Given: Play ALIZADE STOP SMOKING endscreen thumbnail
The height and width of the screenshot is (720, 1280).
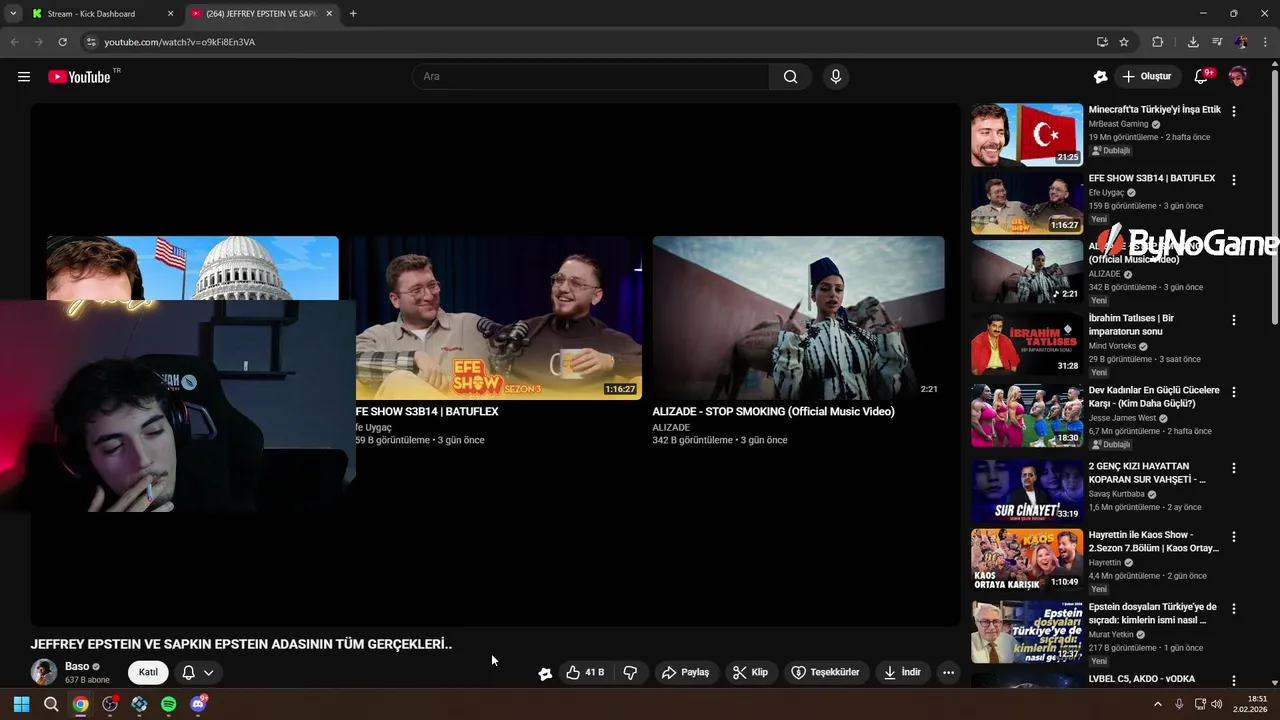Looking at the screenshot, I should 798,318.
